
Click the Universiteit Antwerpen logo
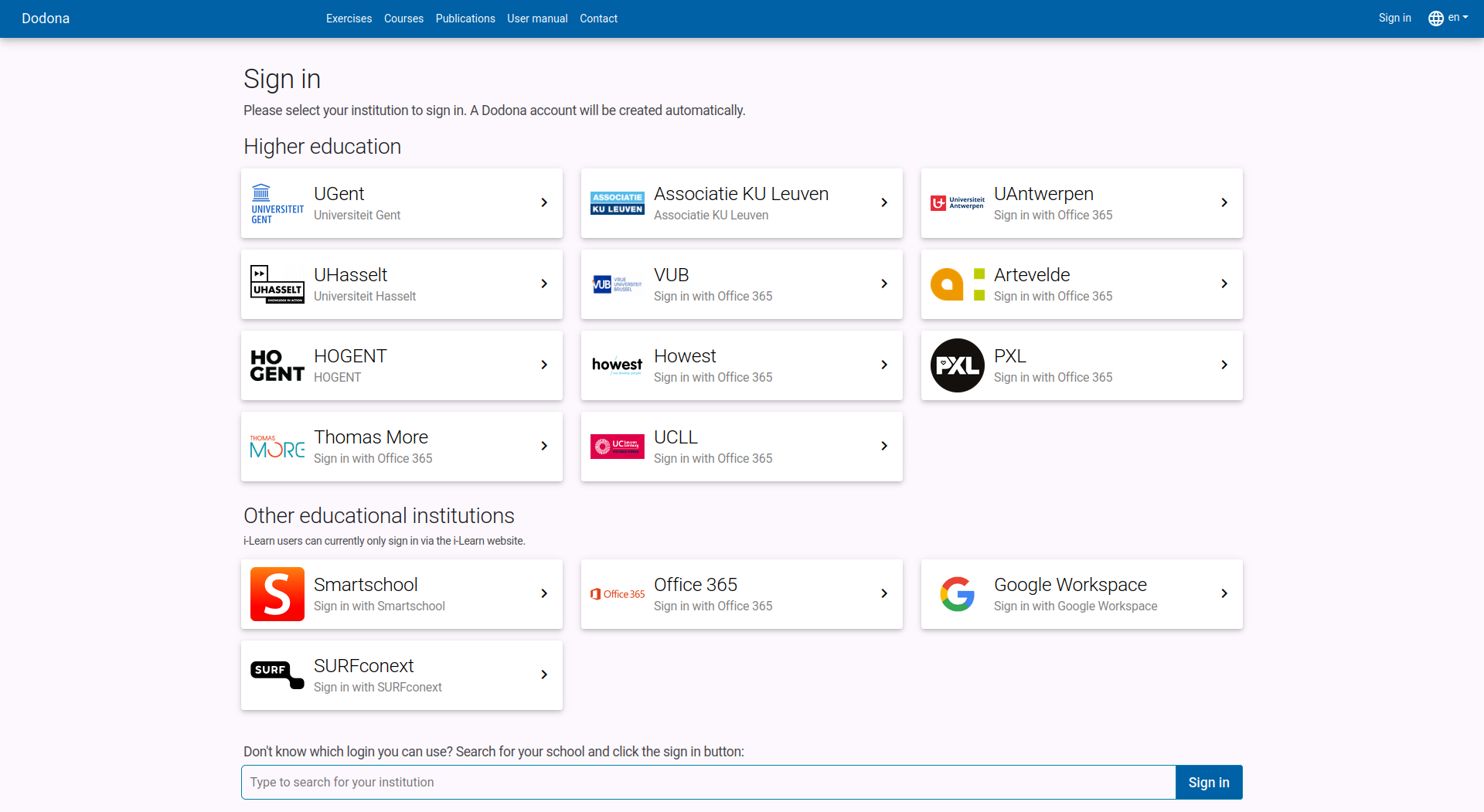click(x=958, y=203)
